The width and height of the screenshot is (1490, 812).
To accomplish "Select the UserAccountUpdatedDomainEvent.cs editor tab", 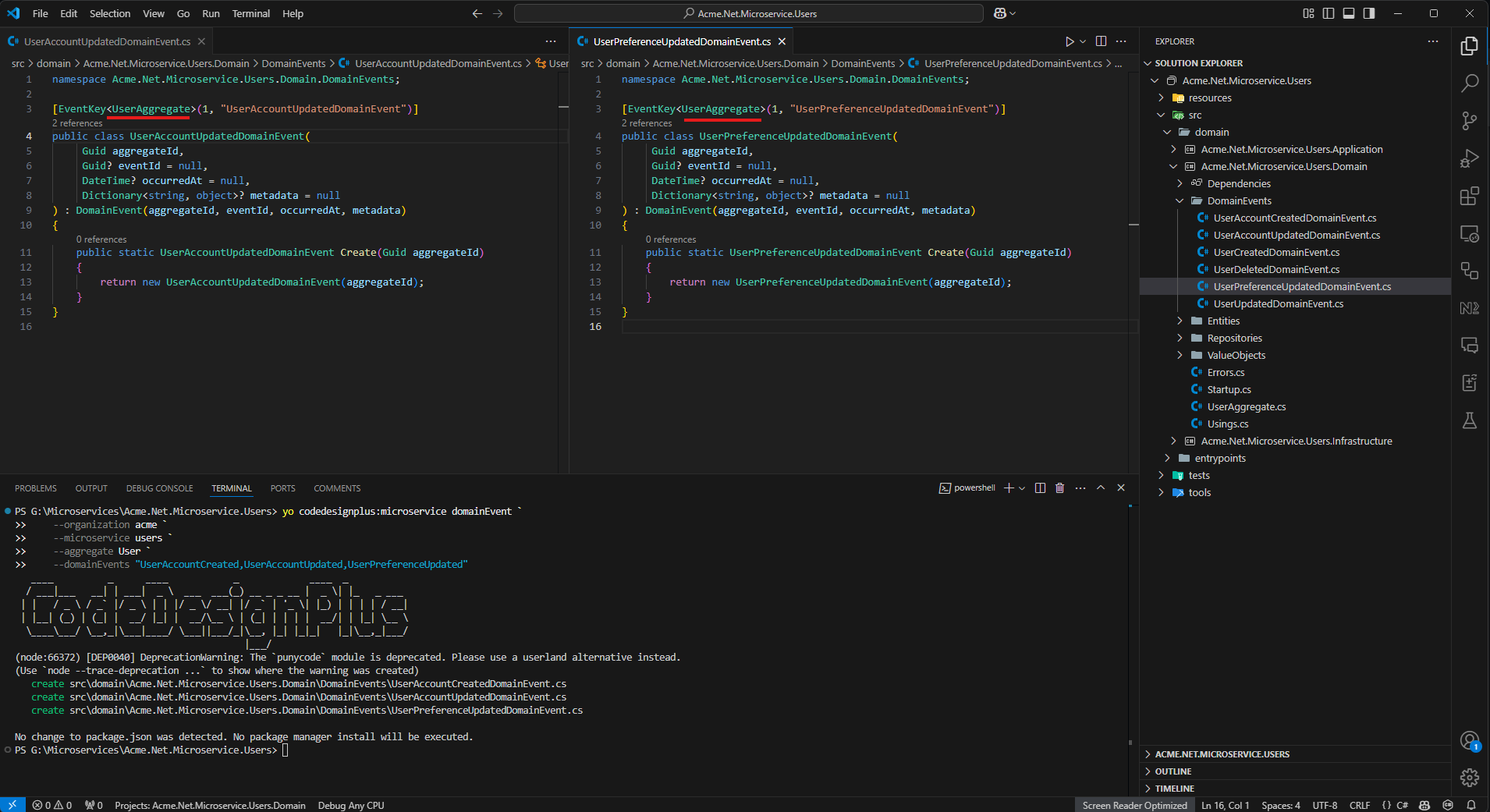I will (x=107, y=41).
